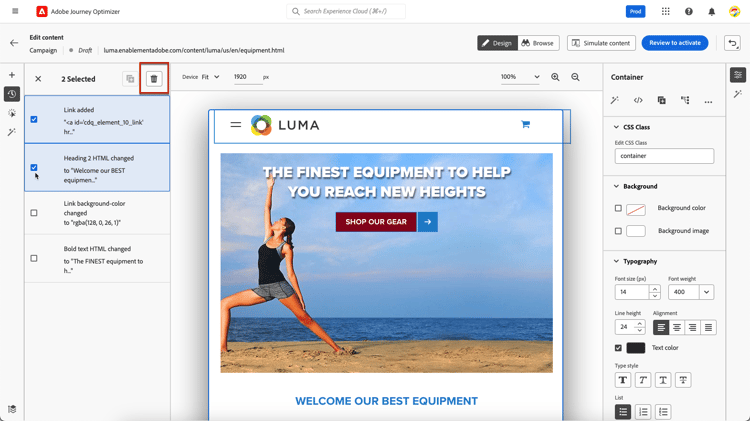750x421 pixels.
Task: Toggle the Text color checkbox
Action: click(x=618, y=348)
